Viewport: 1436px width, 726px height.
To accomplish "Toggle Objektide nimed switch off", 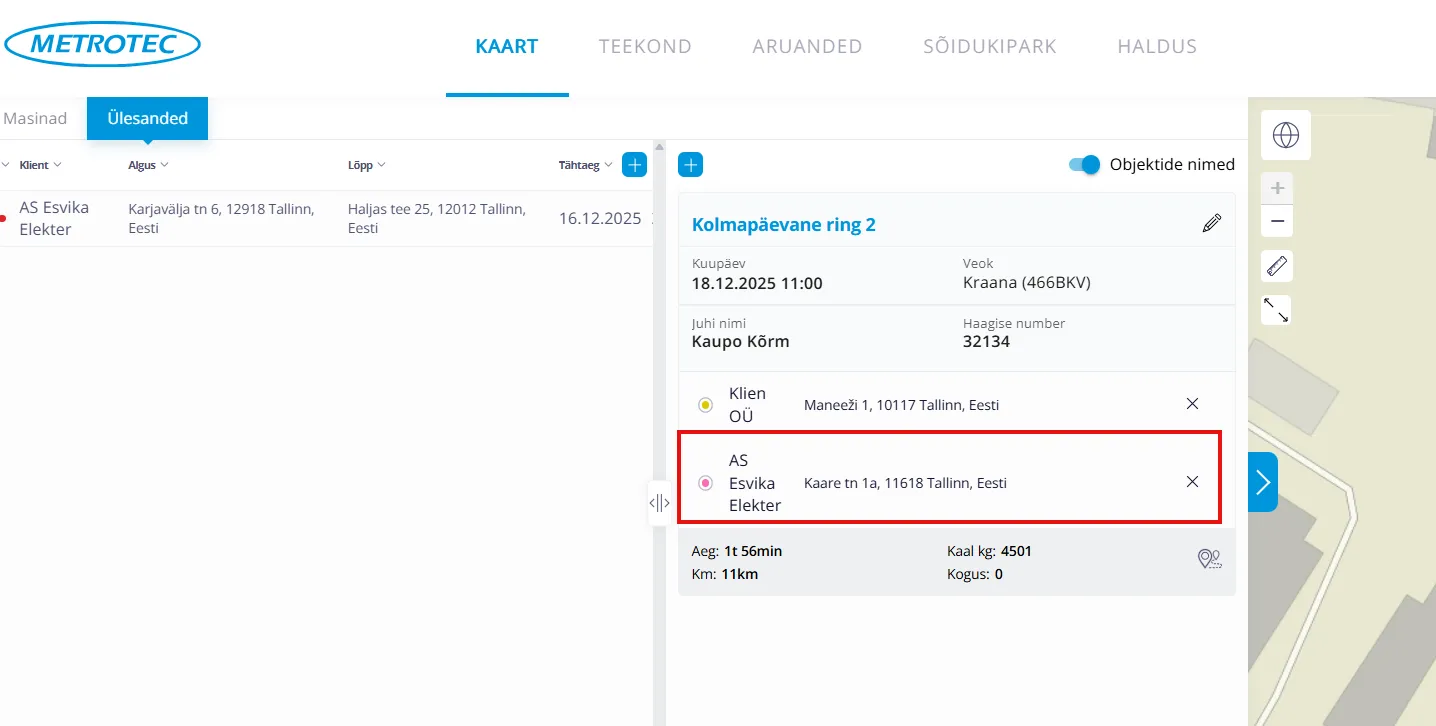I will [x=1084, y=165].
